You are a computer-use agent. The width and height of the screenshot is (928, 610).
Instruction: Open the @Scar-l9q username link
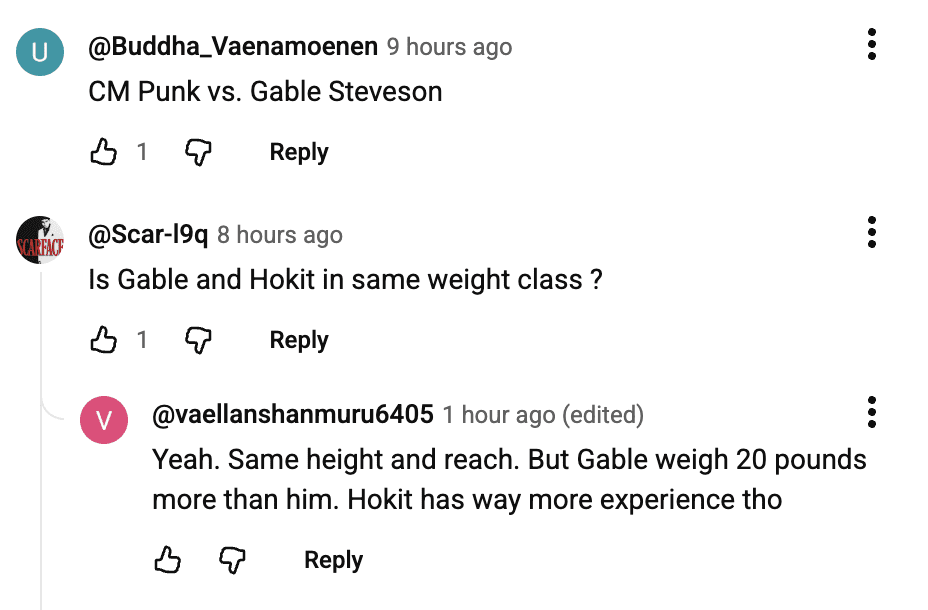(148, 235)
